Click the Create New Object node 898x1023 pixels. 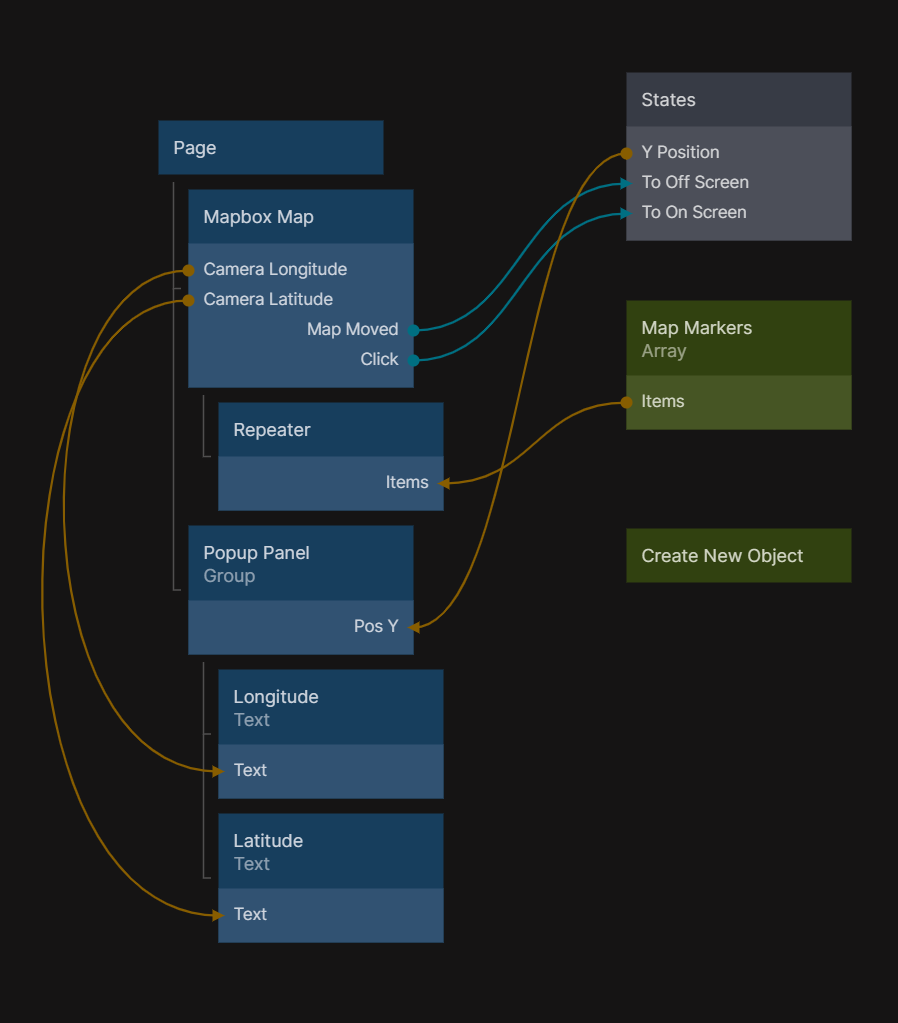tap(738, 556)
